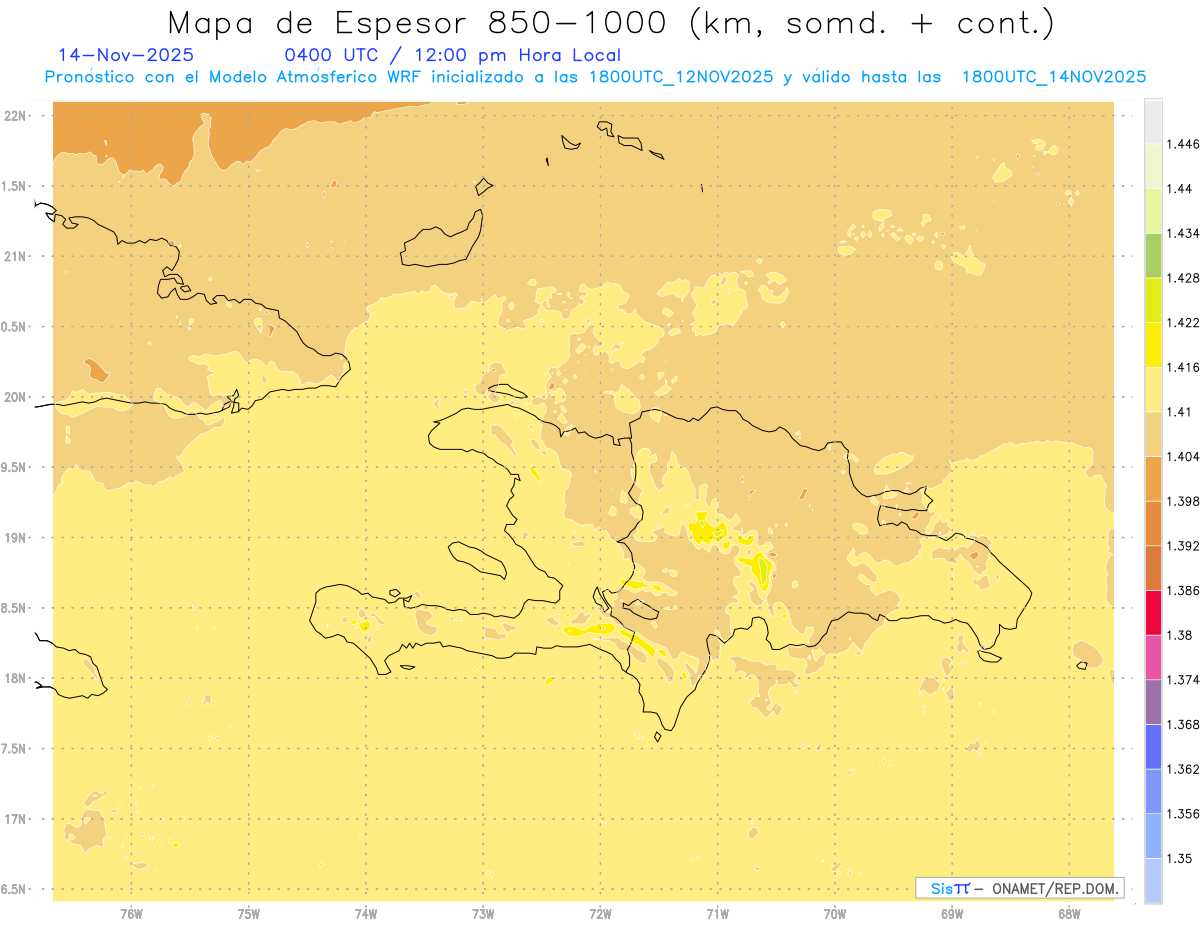
Task: Click the latitude label '17N'
Action: coord(15,819)
